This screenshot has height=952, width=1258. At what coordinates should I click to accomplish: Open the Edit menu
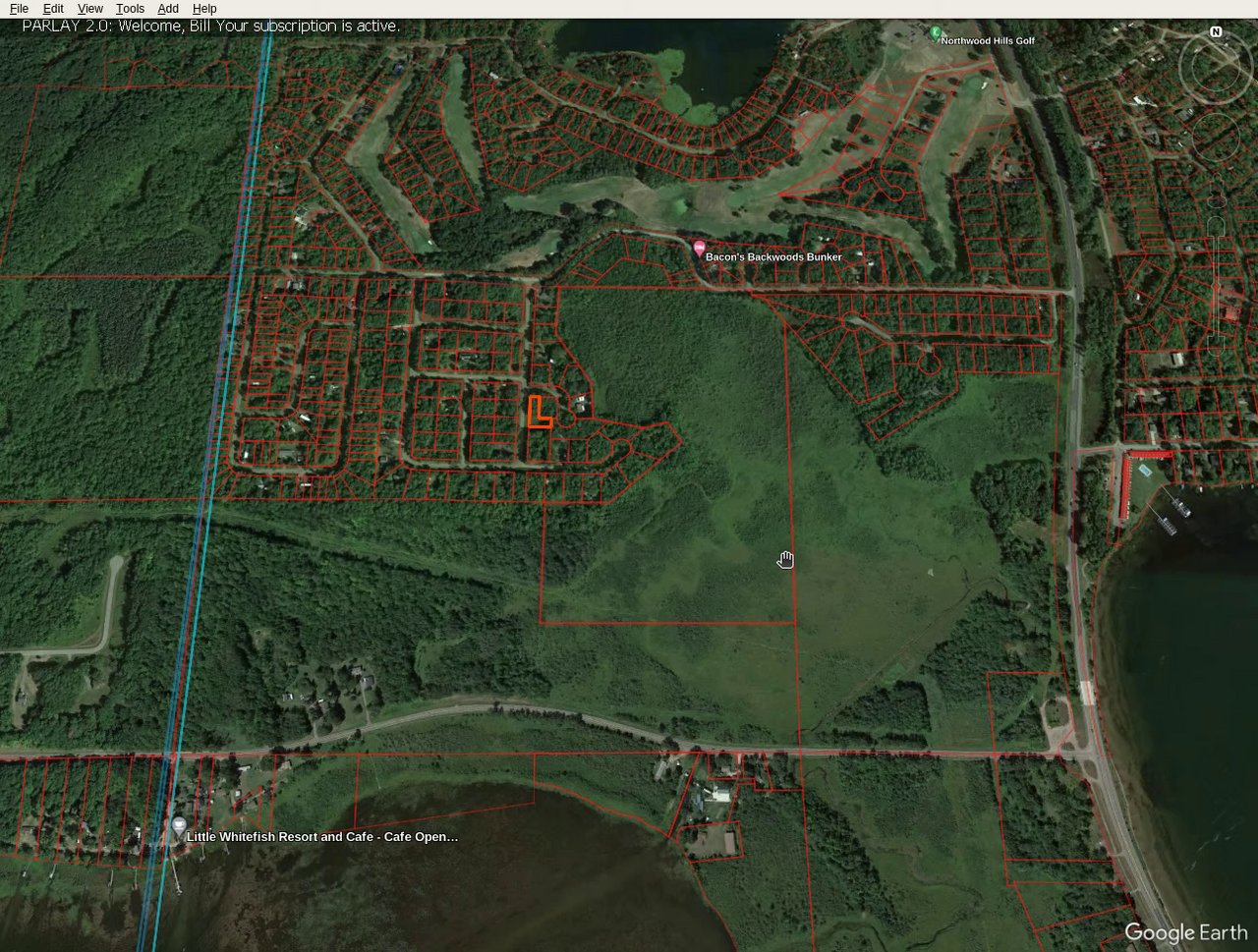point(53,9)
